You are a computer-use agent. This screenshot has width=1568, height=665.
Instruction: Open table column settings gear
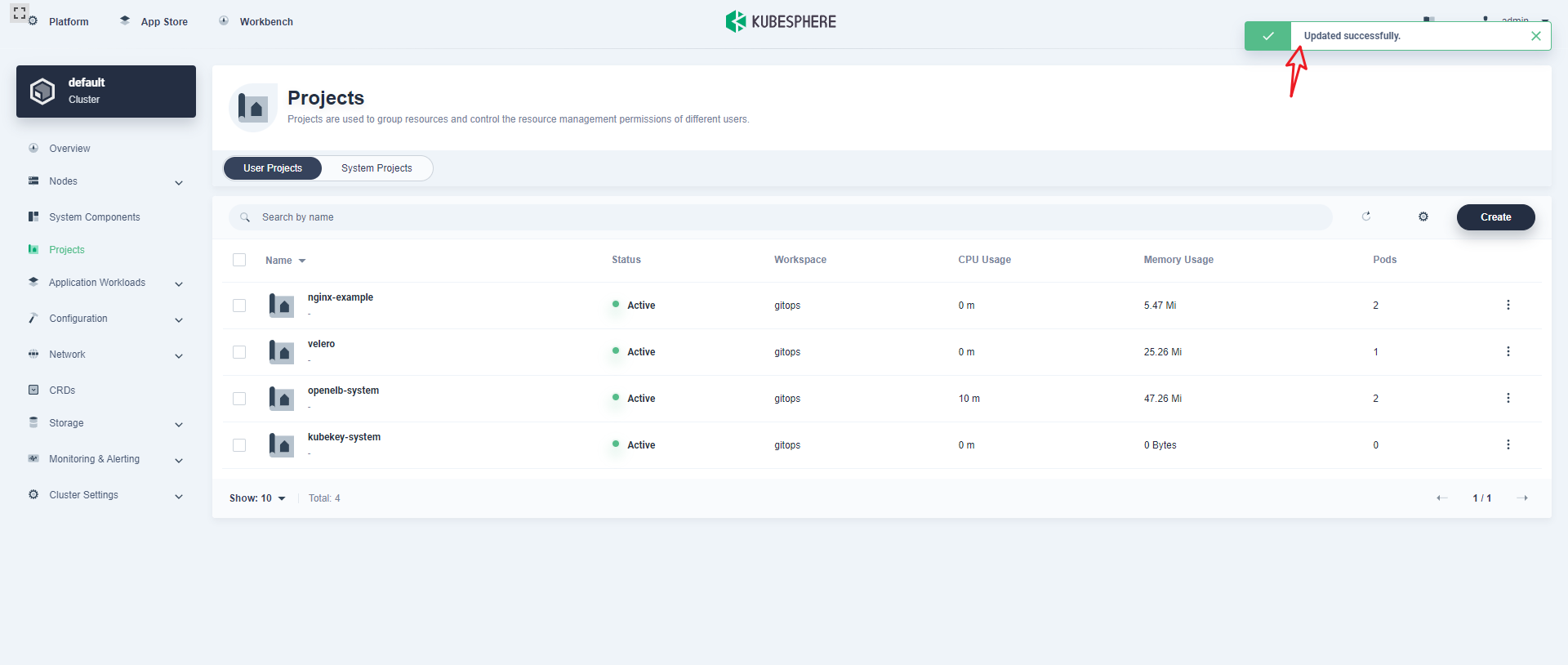[1423, 216]
